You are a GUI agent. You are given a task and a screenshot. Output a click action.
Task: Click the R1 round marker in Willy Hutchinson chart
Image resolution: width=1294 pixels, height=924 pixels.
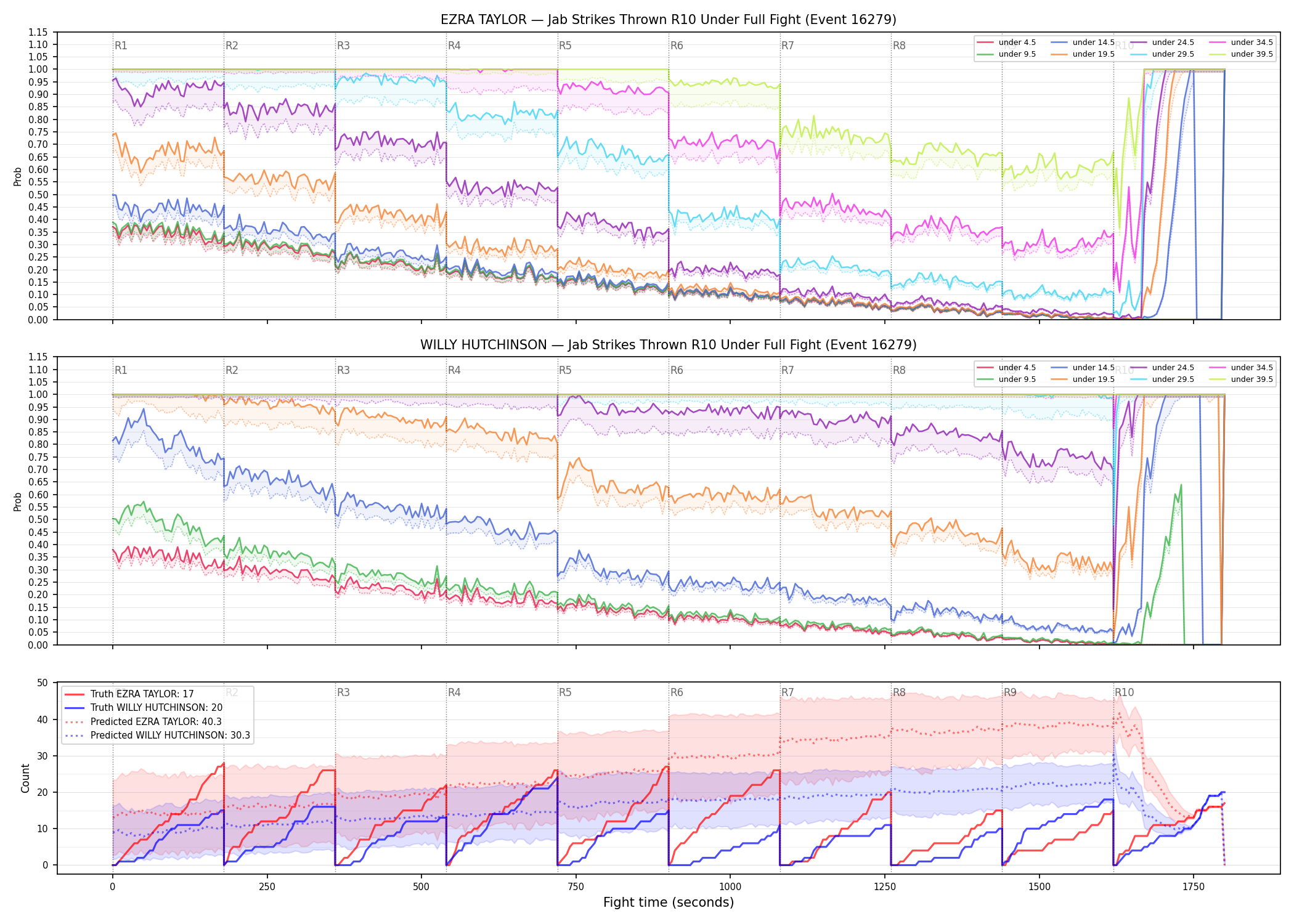[121, 370]
